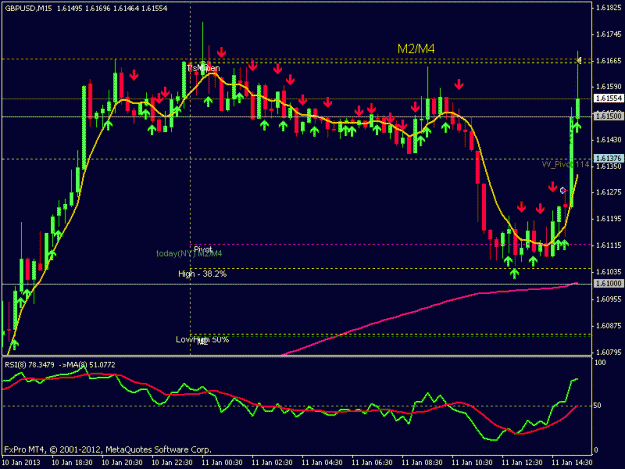
Task: Click the 10 Jan 20:30 time label
Action: click(122, 463)
